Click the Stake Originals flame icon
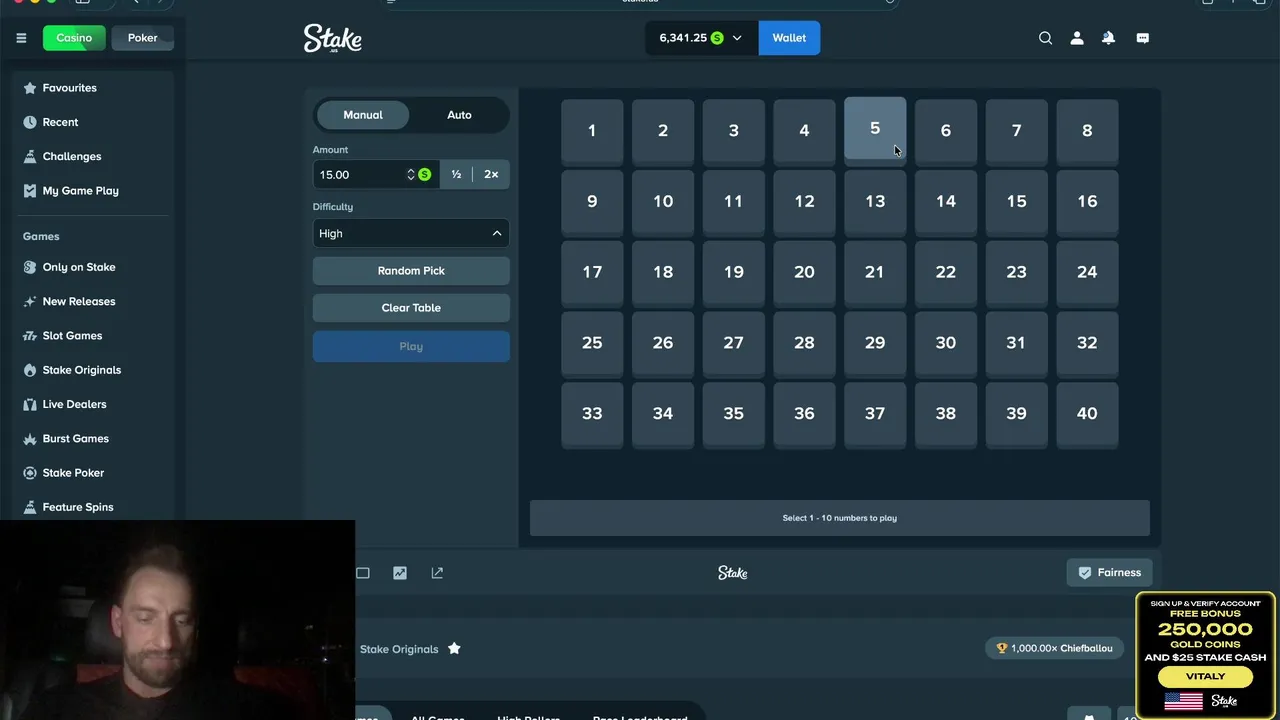Screen dimensions: 1280x720 point(30,370)
